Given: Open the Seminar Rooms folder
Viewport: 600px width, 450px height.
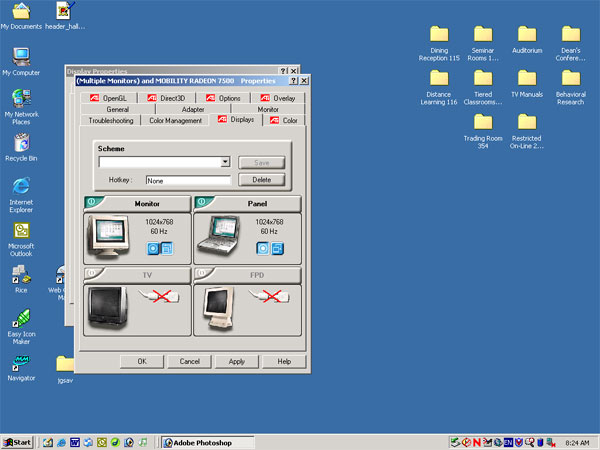Looking at the screenshot, I should coord(483,44).
